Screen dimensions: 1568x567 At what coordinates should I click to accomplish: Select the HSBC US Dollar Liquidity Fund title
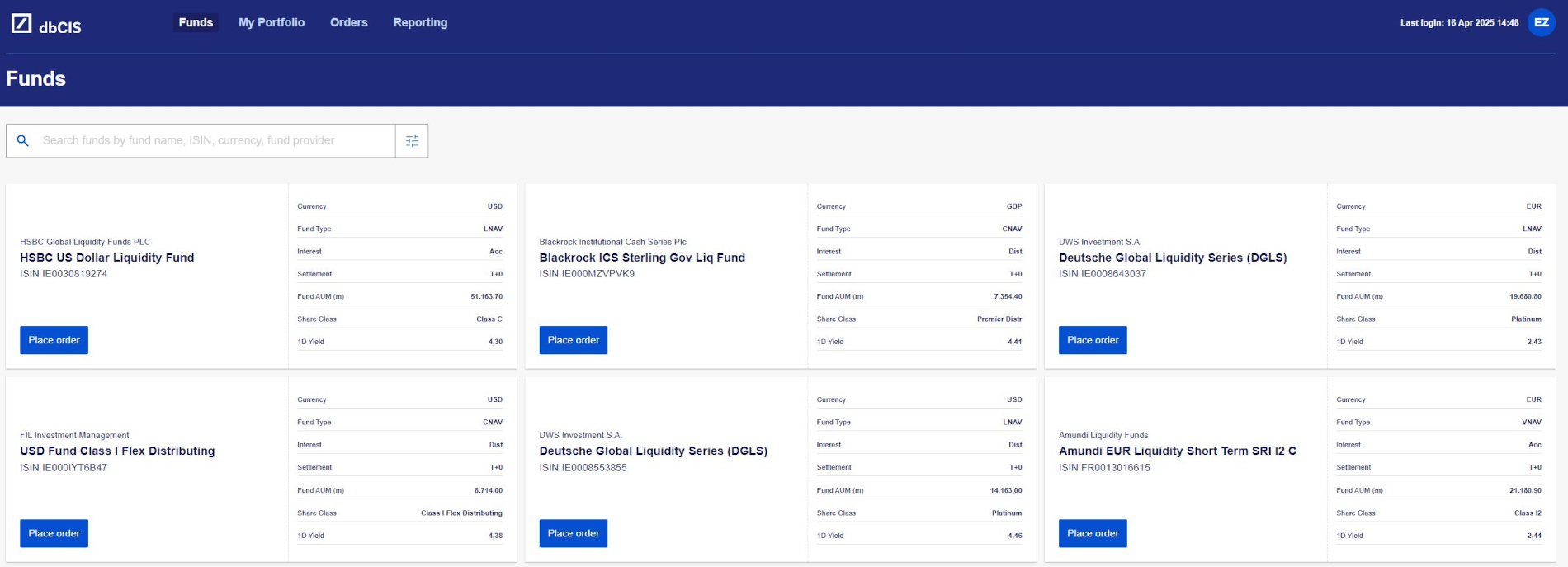click(x=107, y=258)
